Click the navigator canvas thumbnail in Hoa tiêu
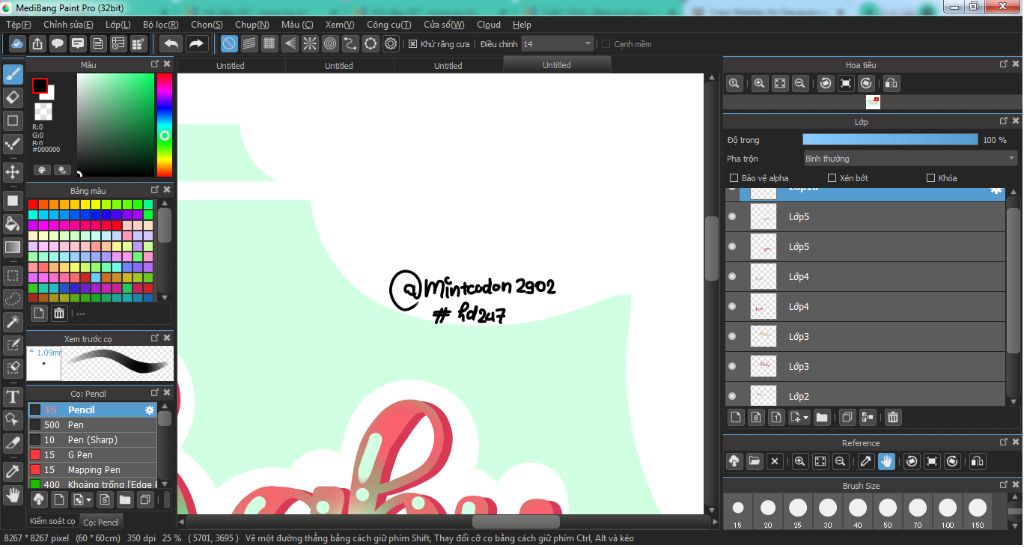 tap(872, 102)
